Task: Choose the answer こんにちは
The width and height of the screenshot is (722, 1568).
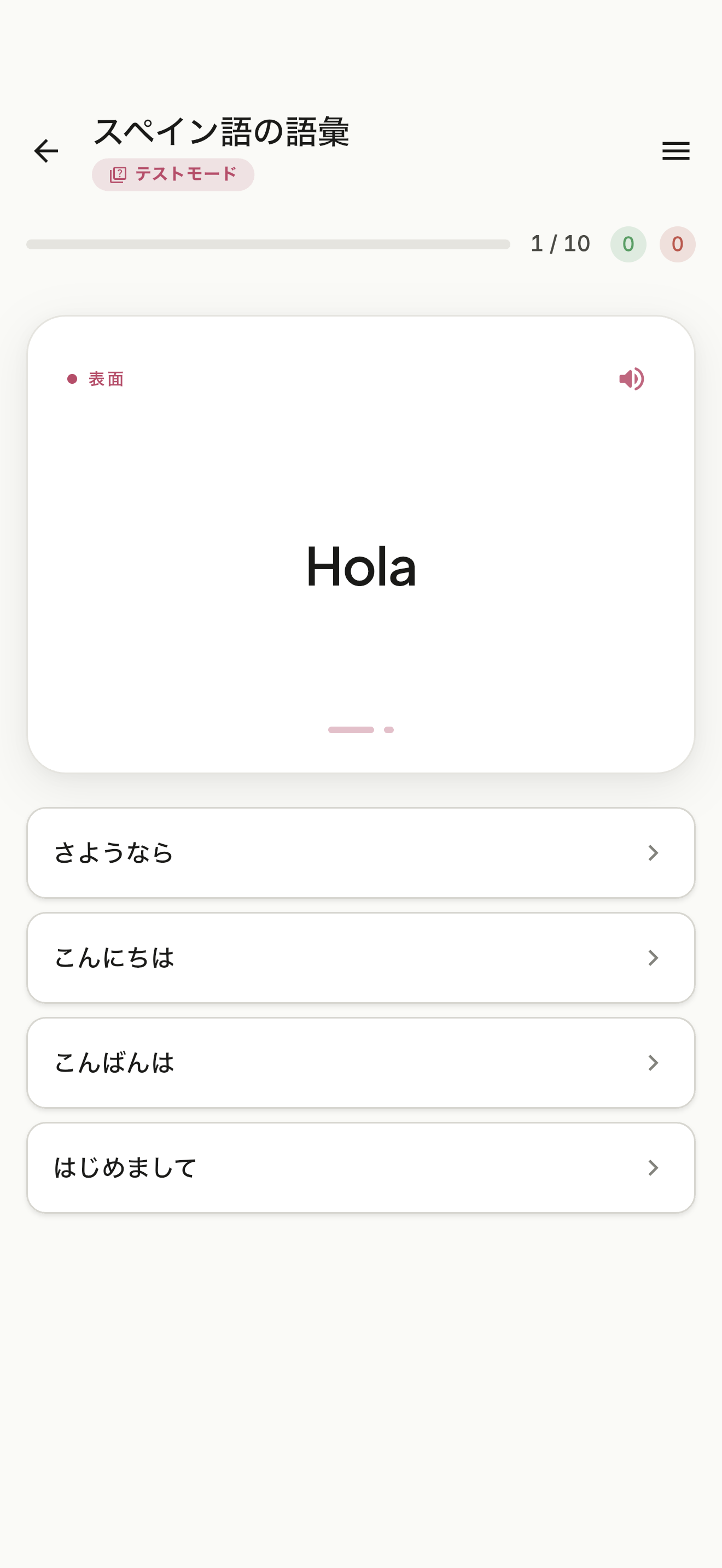Action: click(361, 958)
